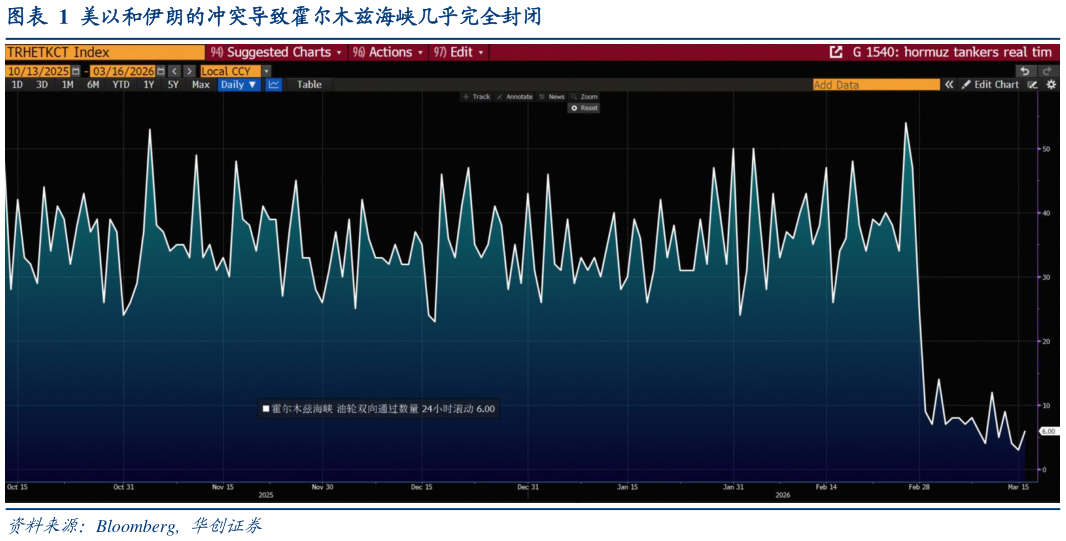Open the chart settings gear icon
The image size is (1066, 541).
tap(1051, 85)
